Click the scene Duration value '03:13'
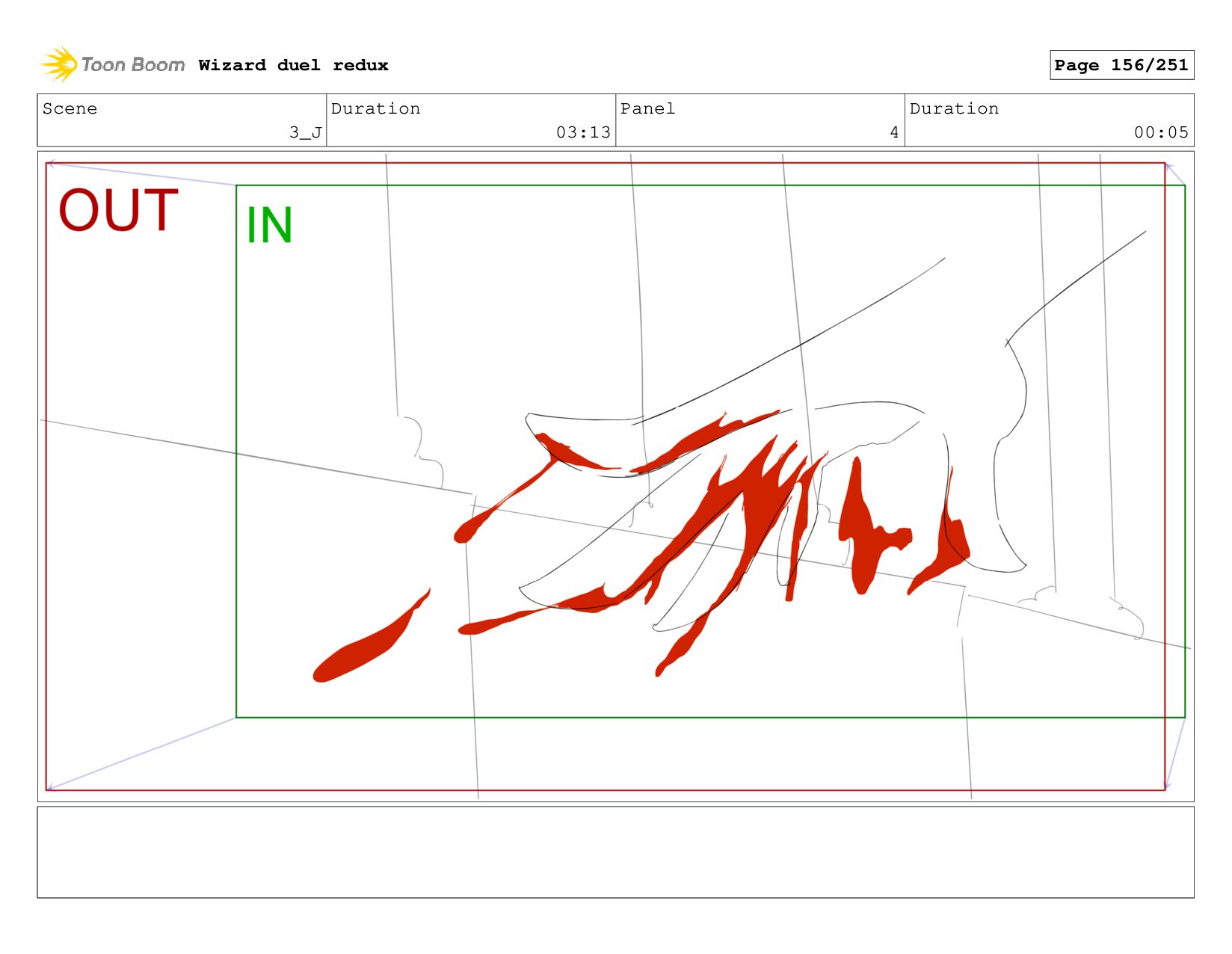1232x954 pixels. [x=583, y=132]
